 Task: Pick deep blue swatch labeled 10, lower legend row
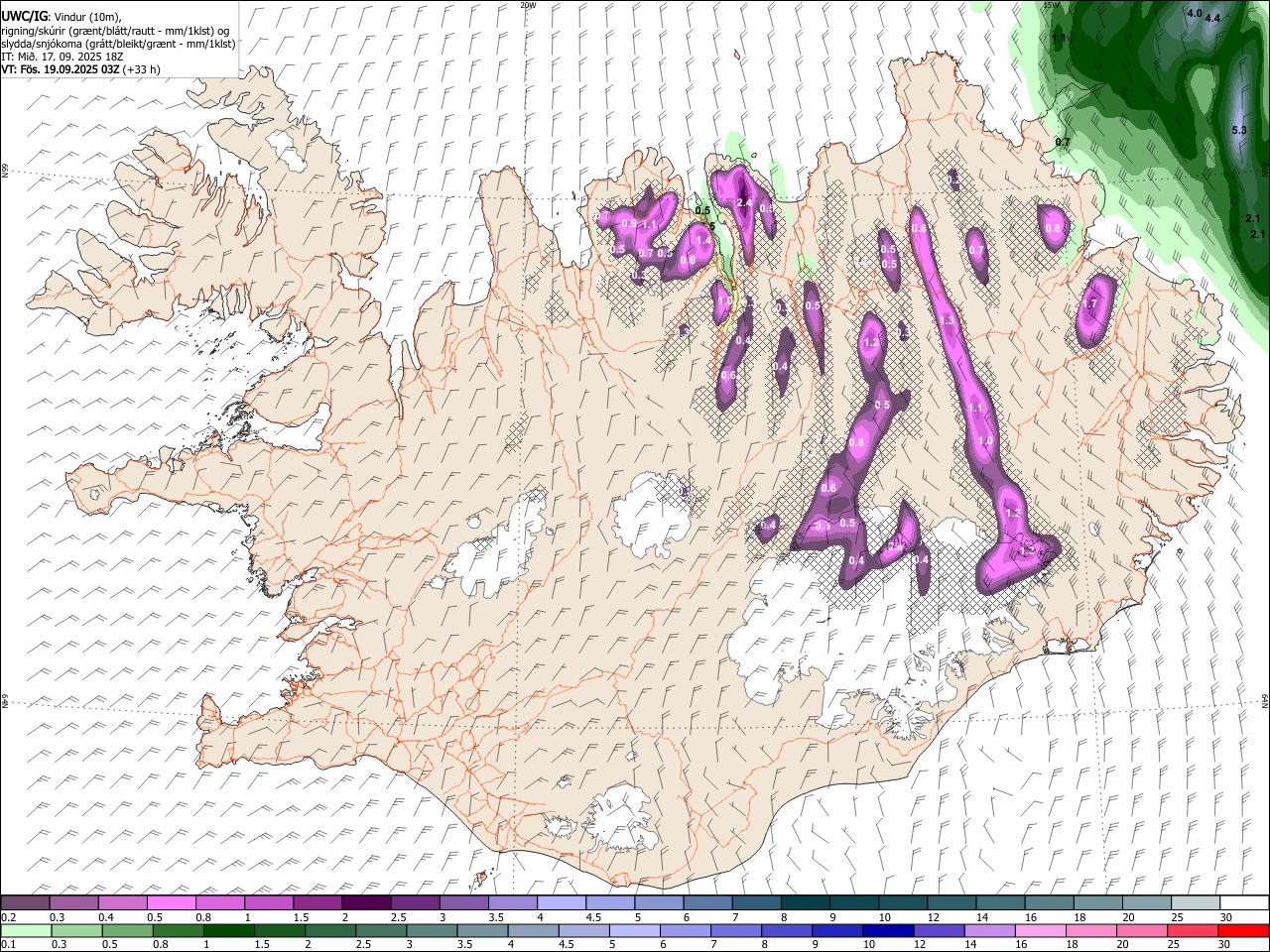pos(887,931)
